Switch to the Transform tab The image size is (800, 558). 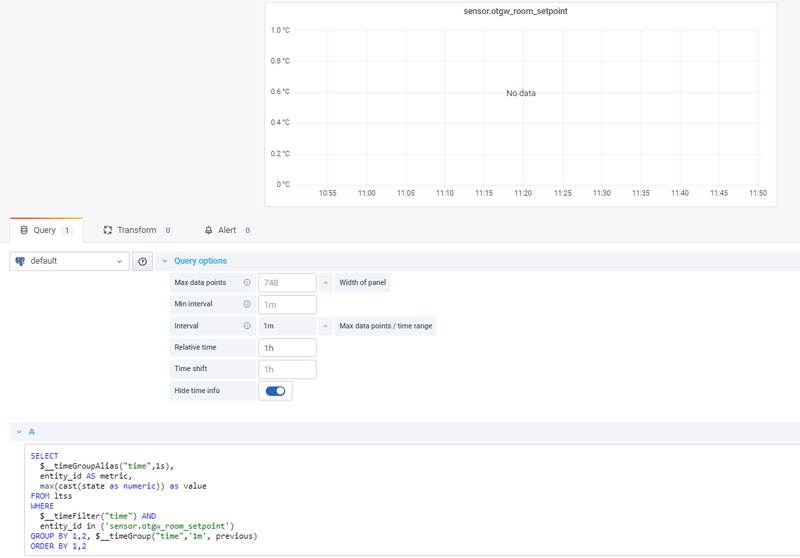[x=137, y=230]
